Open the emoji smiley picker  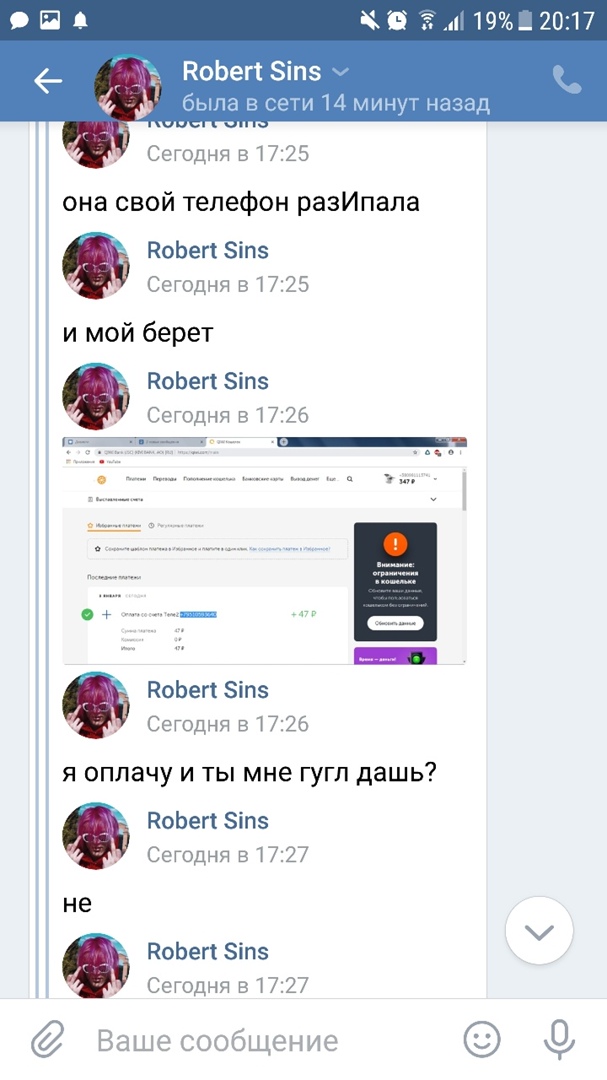tap(482, 1039)
